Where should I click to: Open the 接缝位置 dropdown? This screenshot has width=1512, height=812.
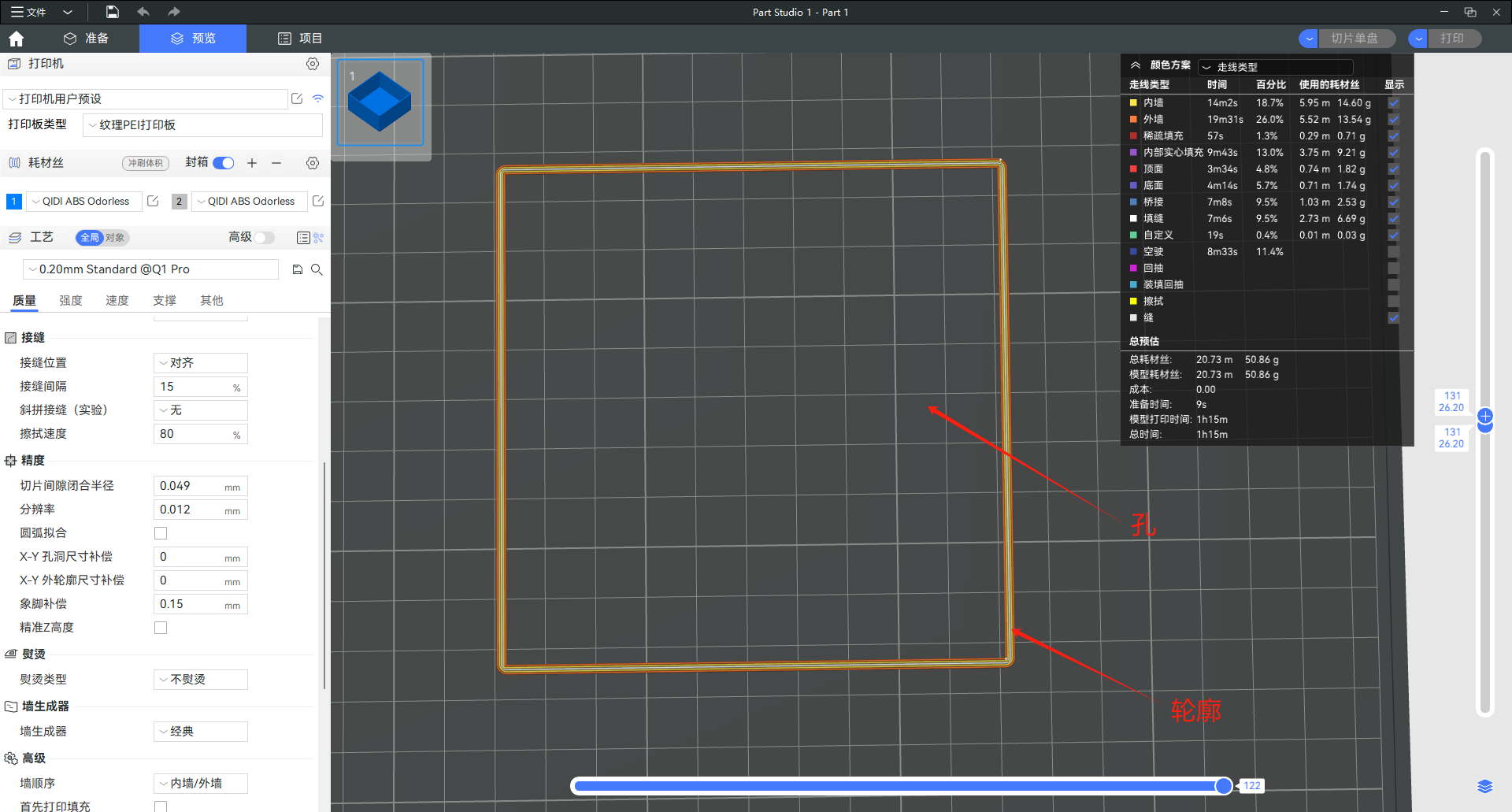(x=201, y=363)
